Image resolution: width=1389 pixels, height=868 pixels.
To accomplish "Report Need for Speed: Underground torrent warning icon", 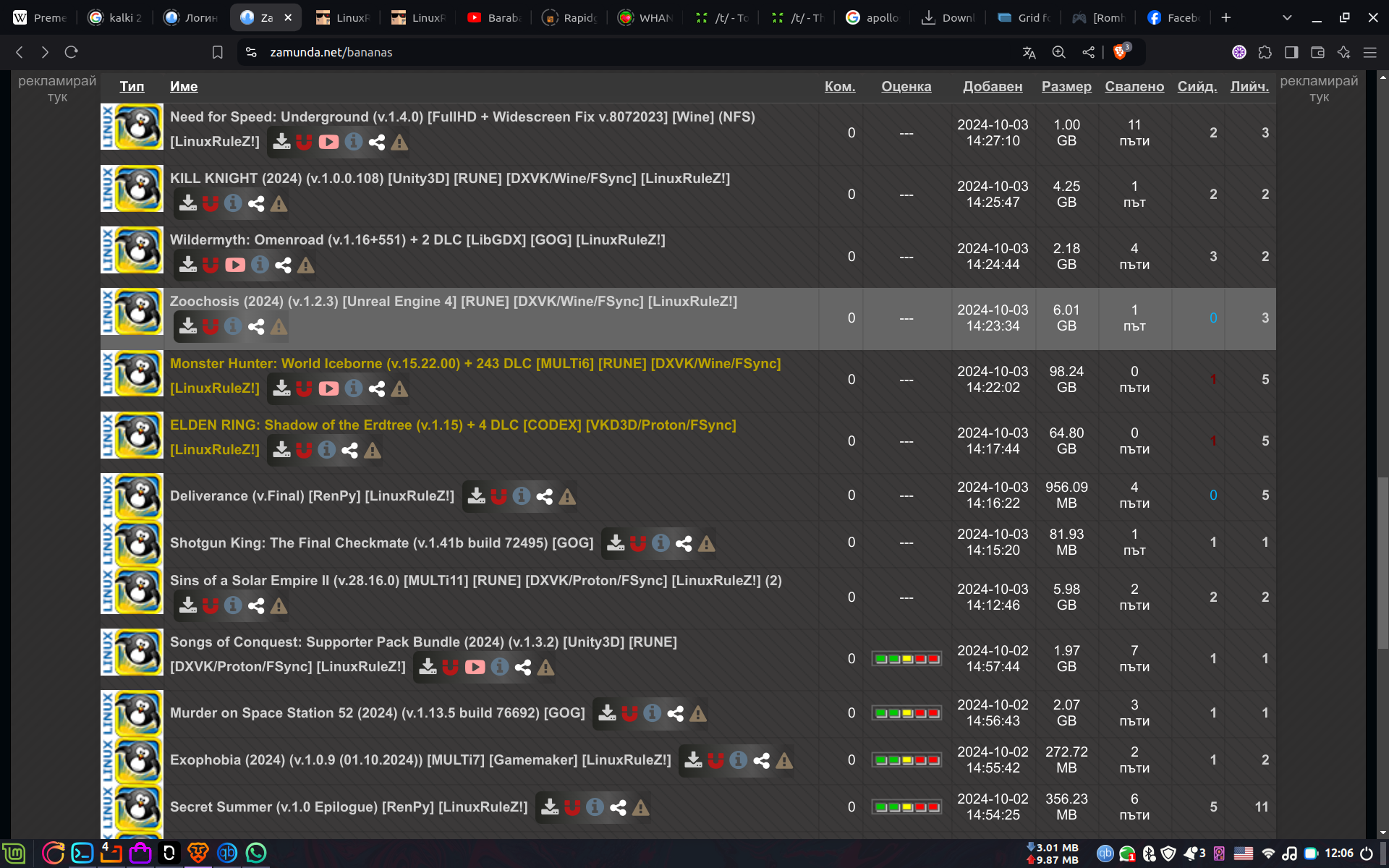I will point(399,142).
